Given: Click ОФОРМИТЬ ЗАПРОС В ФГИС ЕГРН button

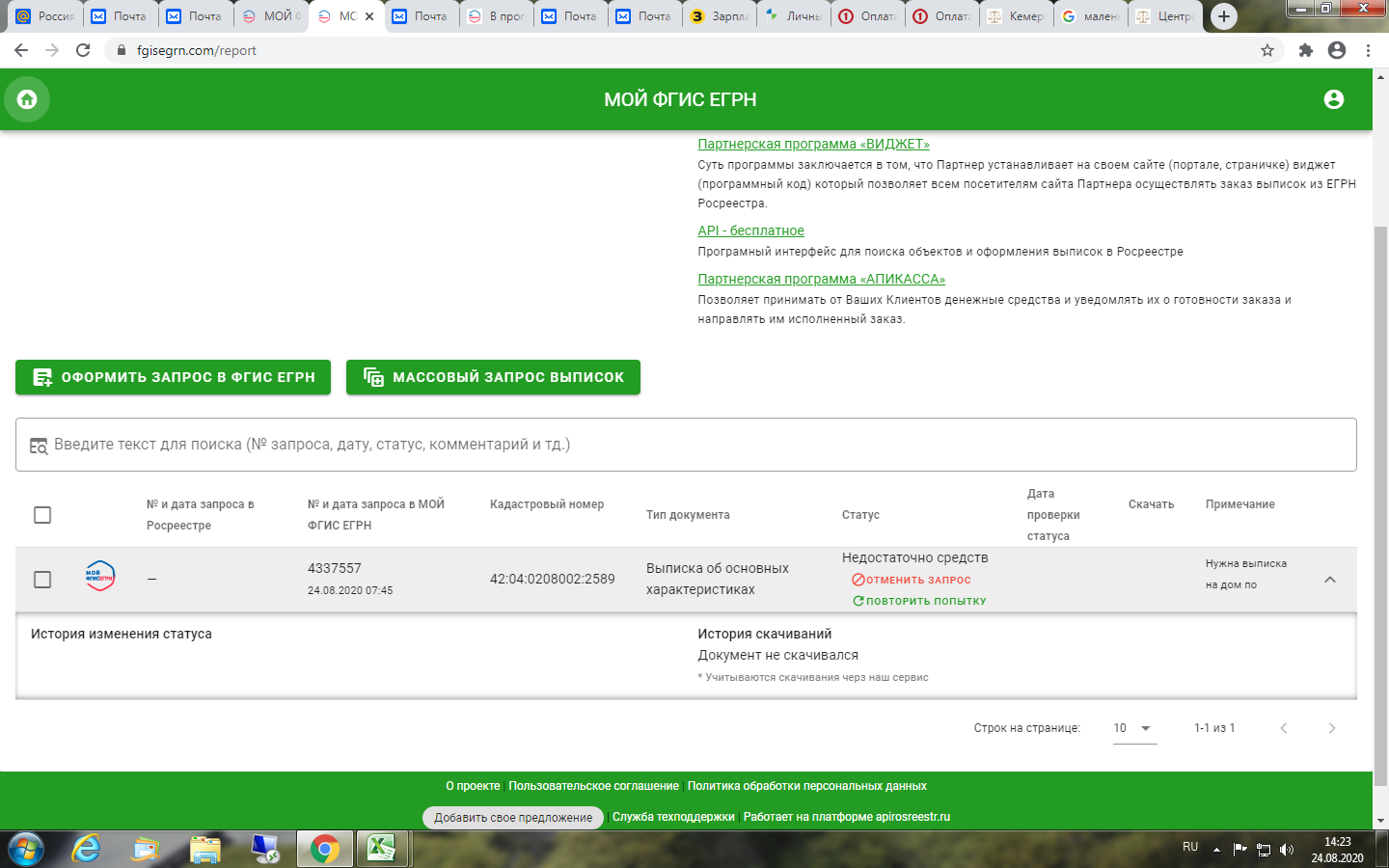Looking at the screenshot, I should point(173,377).
